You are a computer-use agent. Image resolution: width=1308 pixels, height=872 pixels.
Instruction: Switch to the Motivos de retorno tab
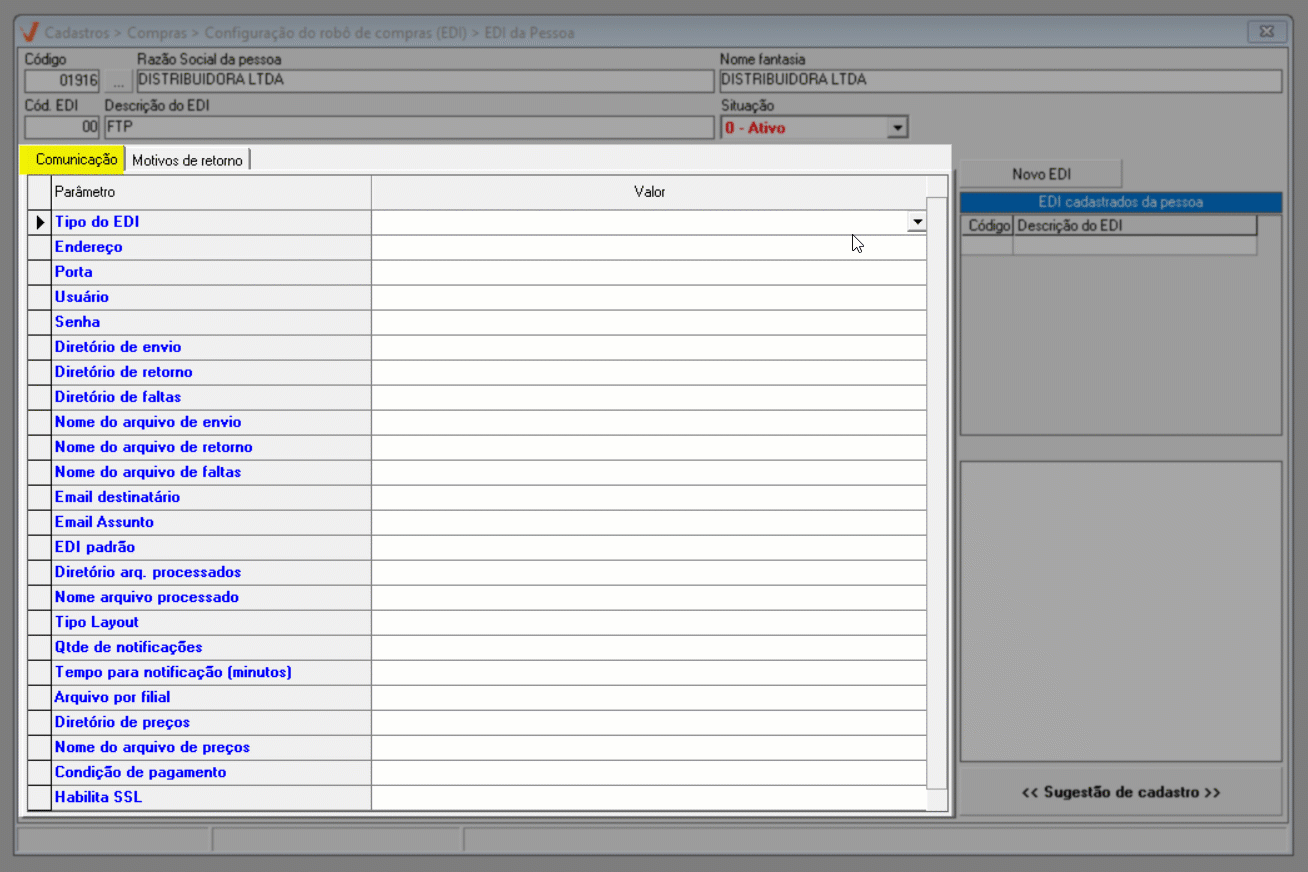point(187,160)
